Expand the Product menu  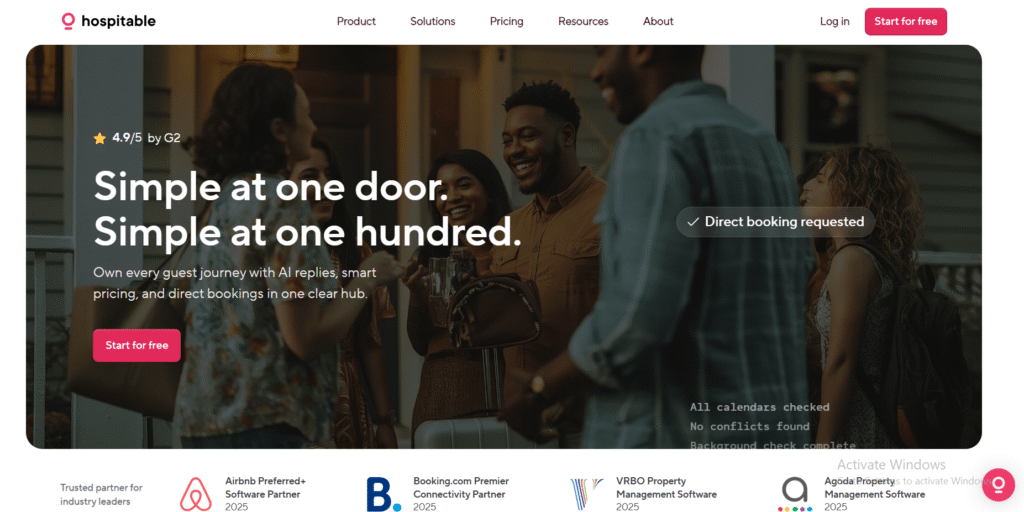[x=357, y=21]
